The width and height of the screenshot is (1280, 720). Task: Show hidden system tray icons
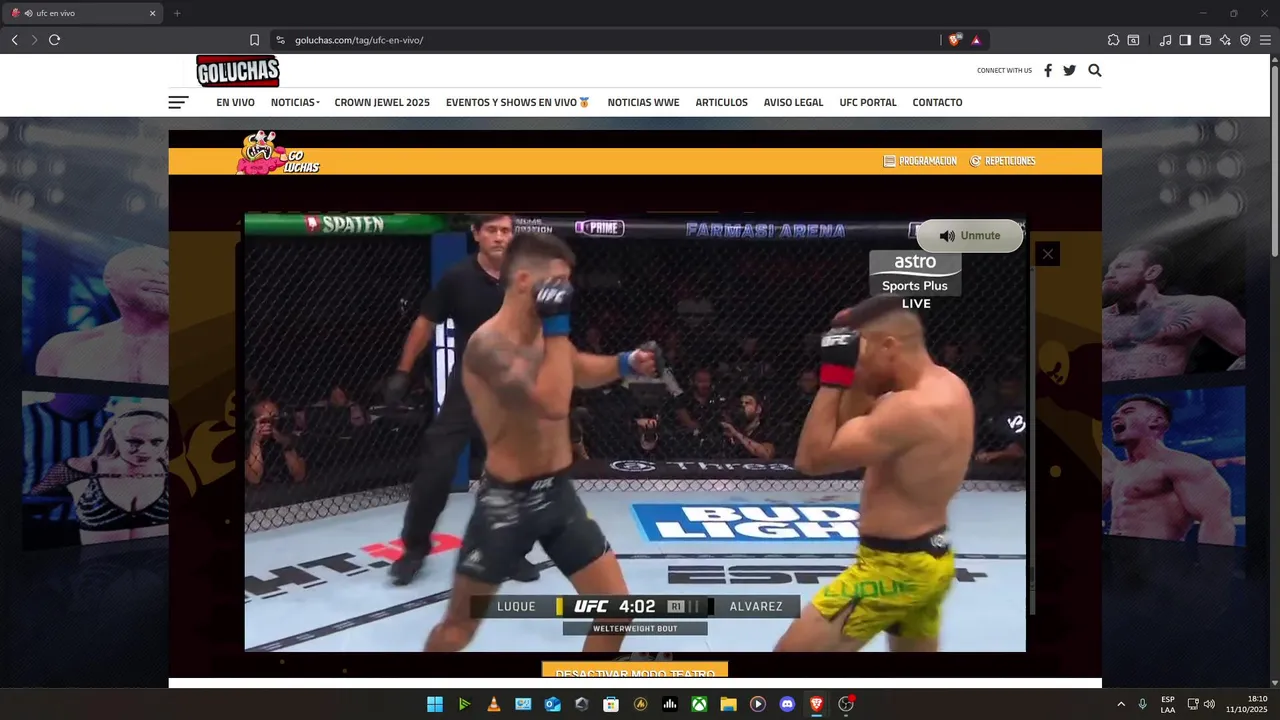point(1121,704)
